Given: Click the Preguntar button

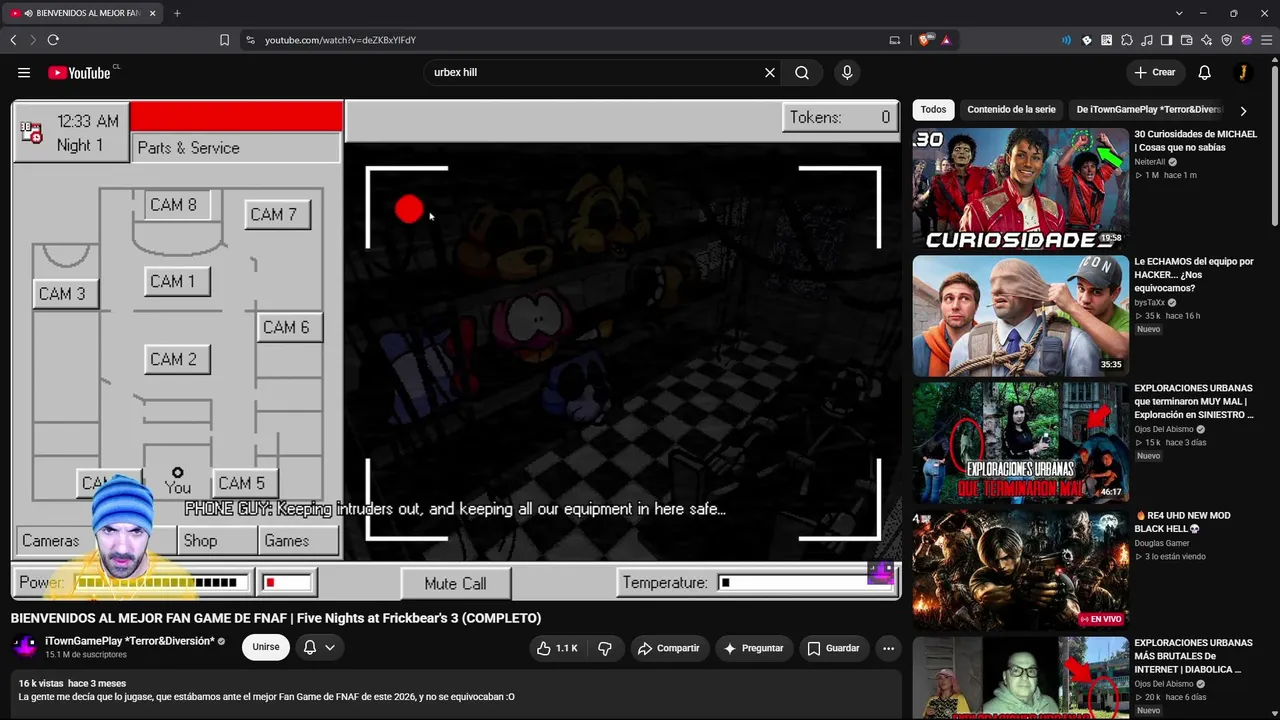Looking at the screenshot, I should coord(753,648).
